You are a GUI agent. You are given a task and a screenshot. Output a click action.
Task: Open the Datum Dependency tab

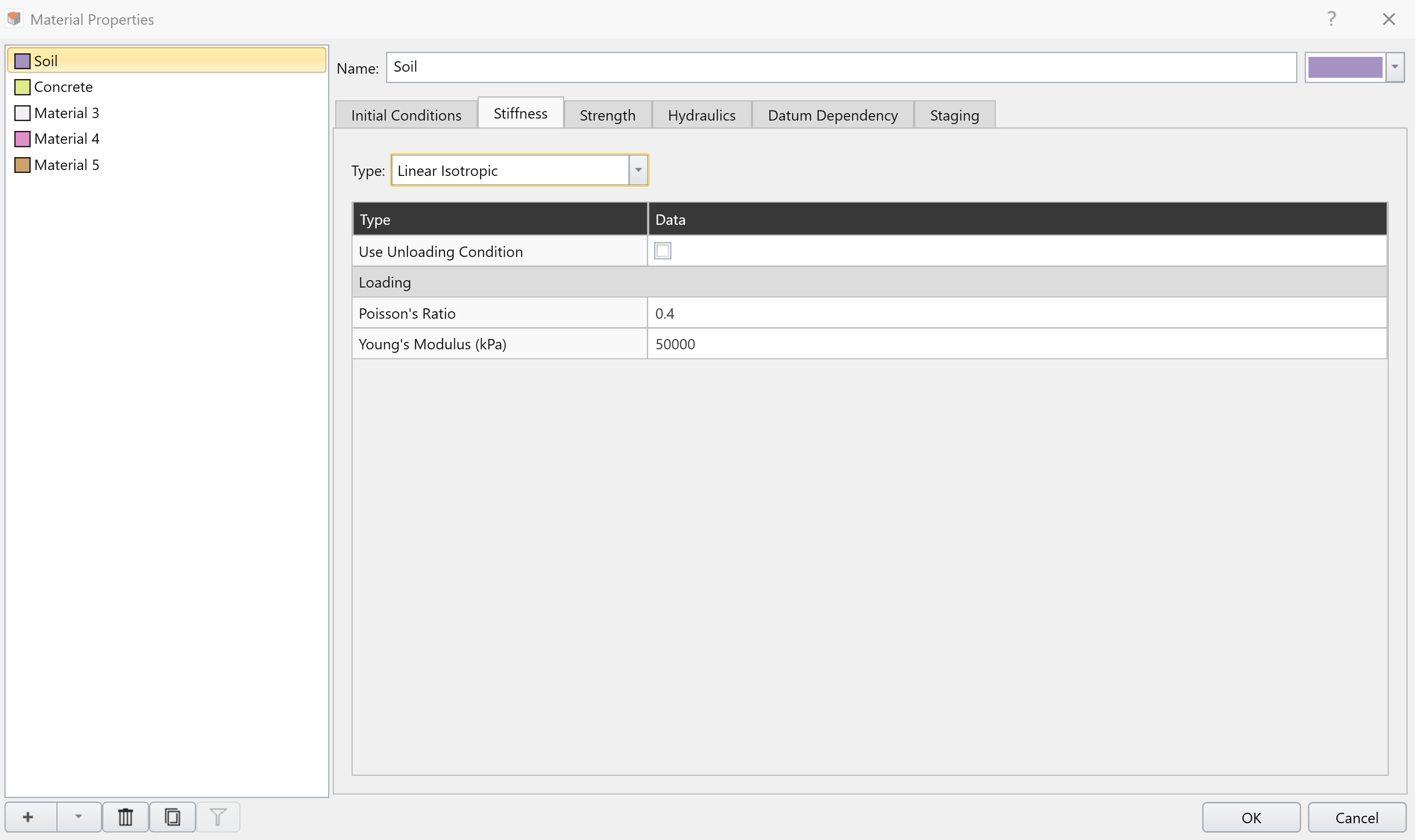pos(833,115)
